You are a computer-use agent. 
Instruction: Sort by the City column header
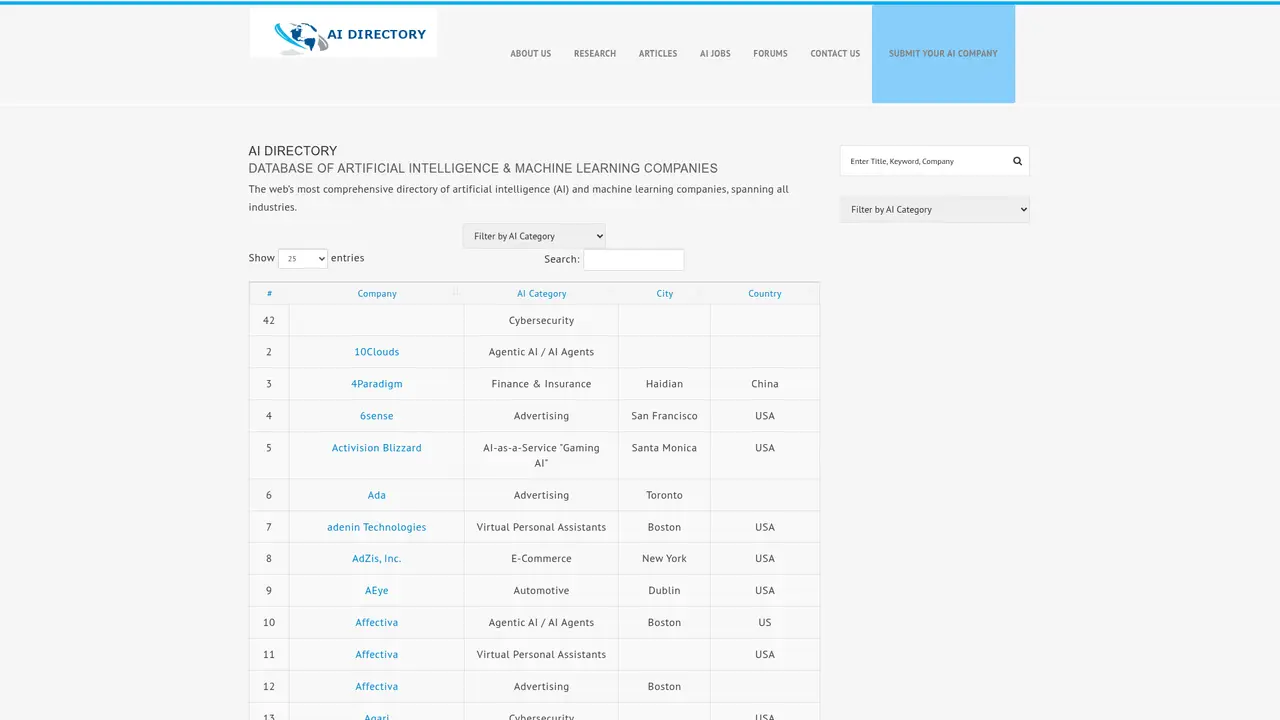point(665,293)
